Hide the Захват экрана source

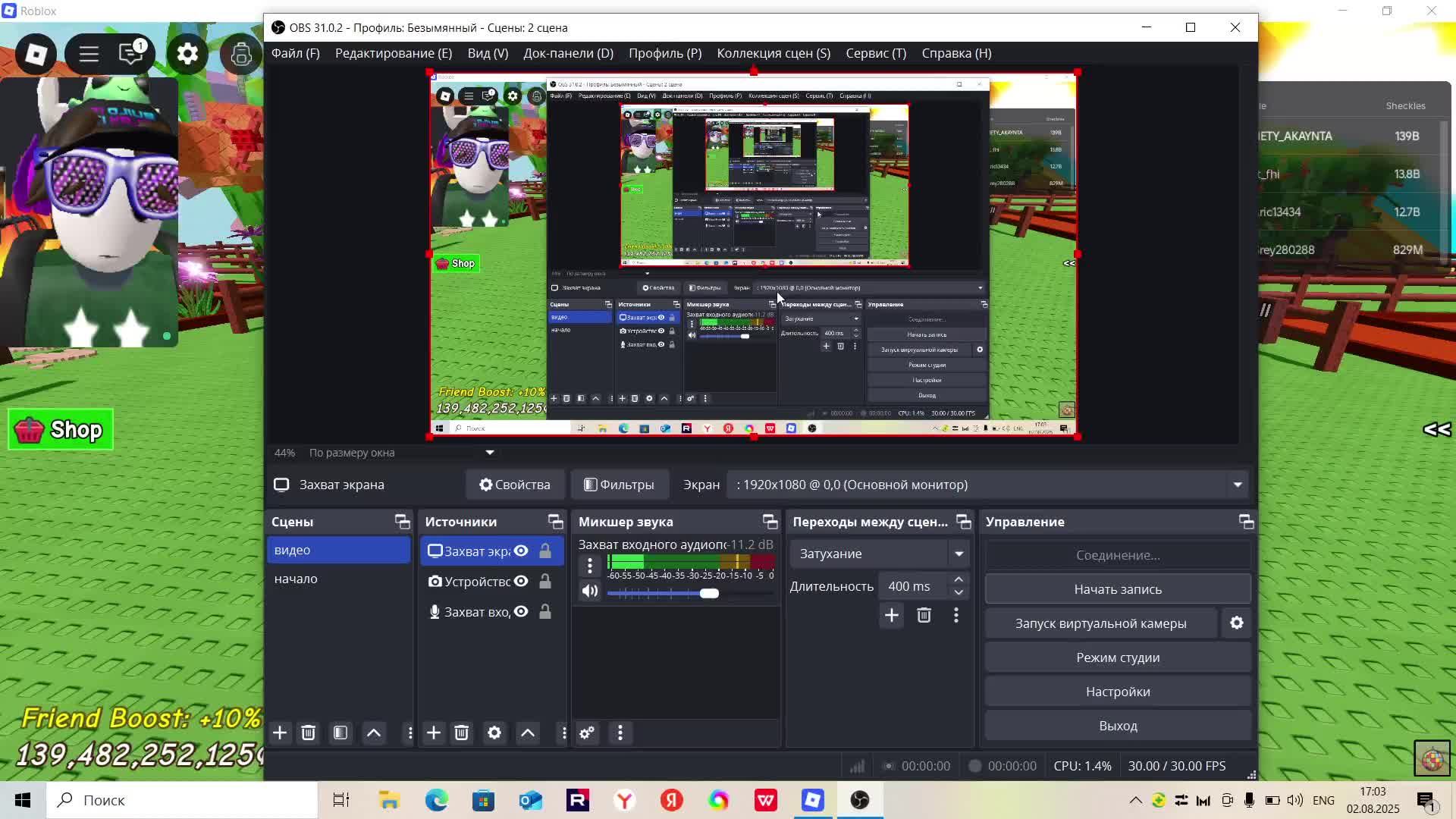click(521, 551)
